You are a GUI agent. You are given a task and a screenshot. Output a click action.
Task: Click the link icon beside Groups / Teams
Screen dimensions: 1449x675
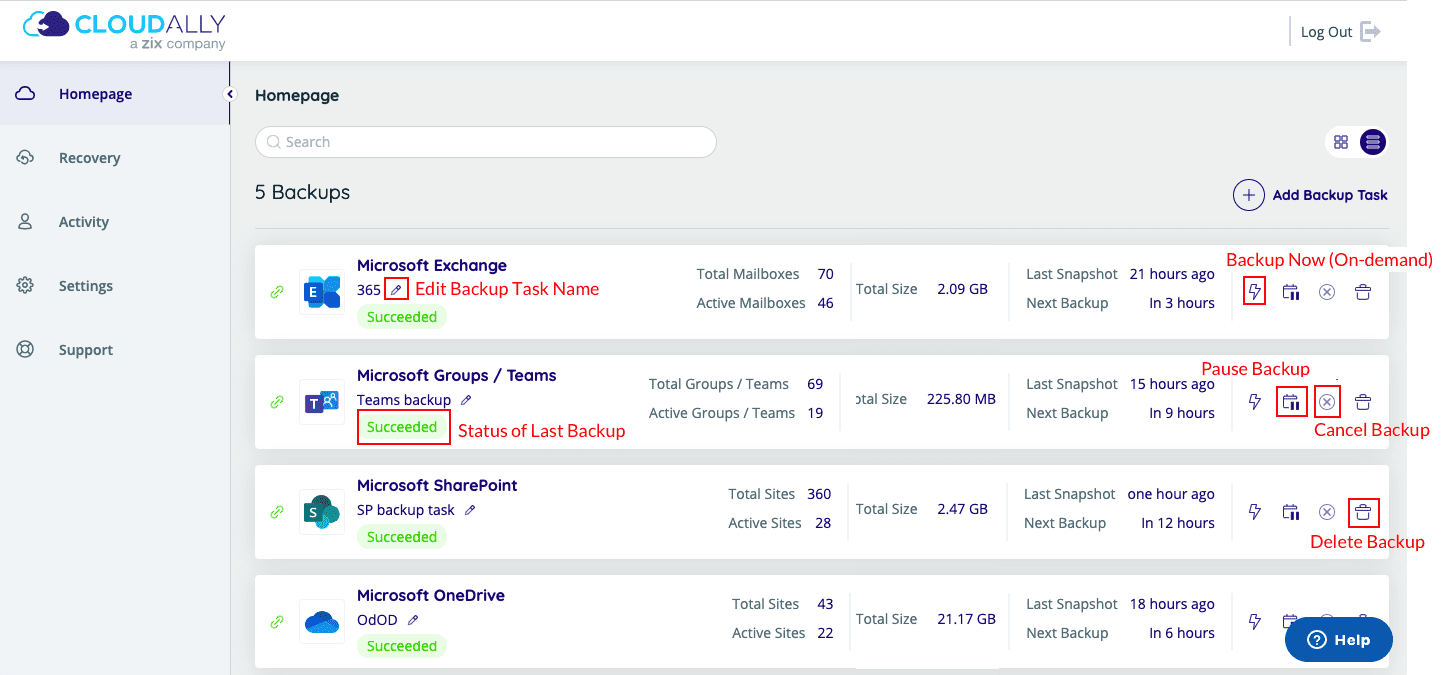point(277,402)
